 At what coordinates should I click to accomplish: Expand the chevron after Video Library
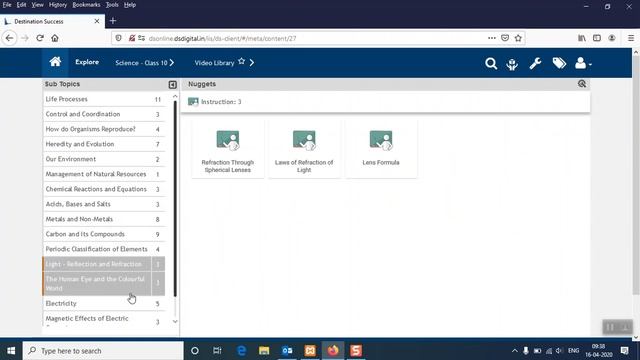tap(252, 63)
